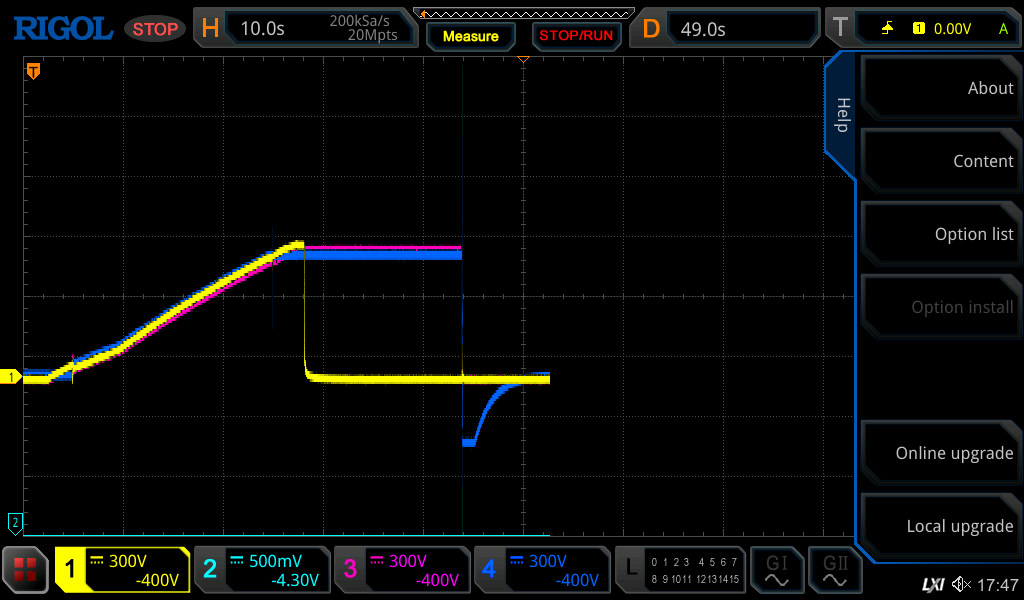Image resolution: width=1024 pixels, height=600 pixels.
Task: Toggle channel 3 magenta 300V display
Action: (402, 570)
